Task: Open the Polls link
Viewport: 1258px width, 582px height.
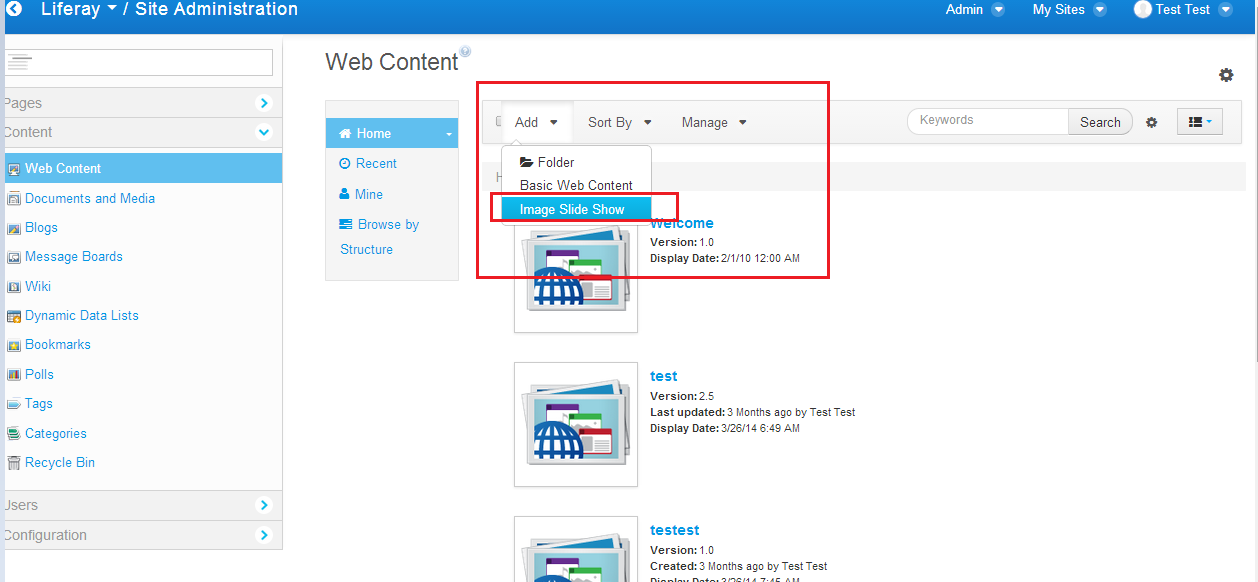Action: (39, 374)
